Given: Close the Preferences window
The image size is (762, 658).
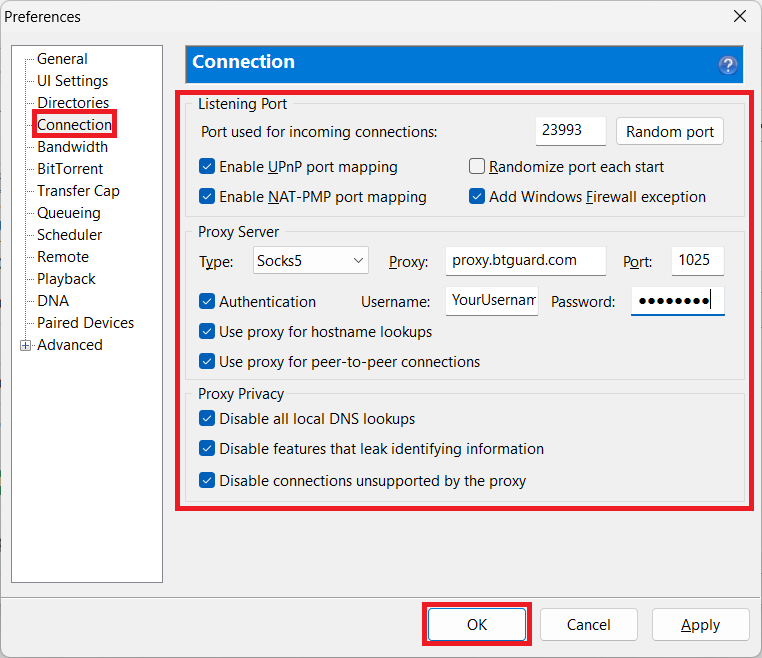Looking at the screenshot, I should point(740,16).
